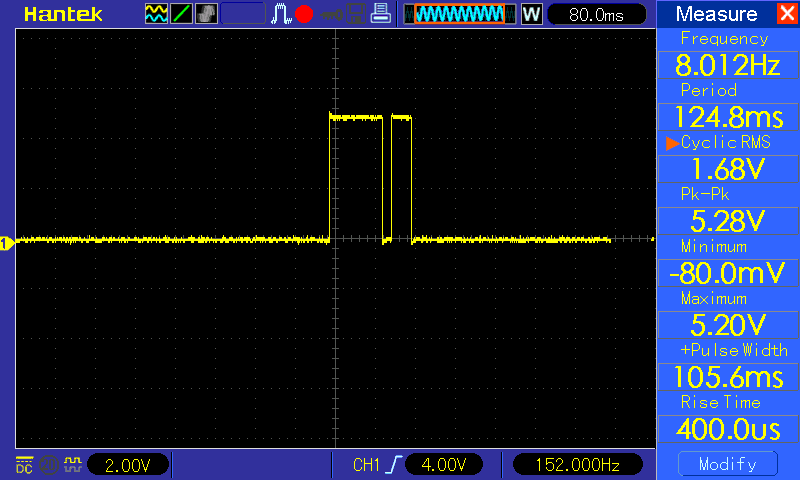The image size is (800, 480).
Task: Click the rising edge trigger slope icon
Action: [x=395, y=465]
